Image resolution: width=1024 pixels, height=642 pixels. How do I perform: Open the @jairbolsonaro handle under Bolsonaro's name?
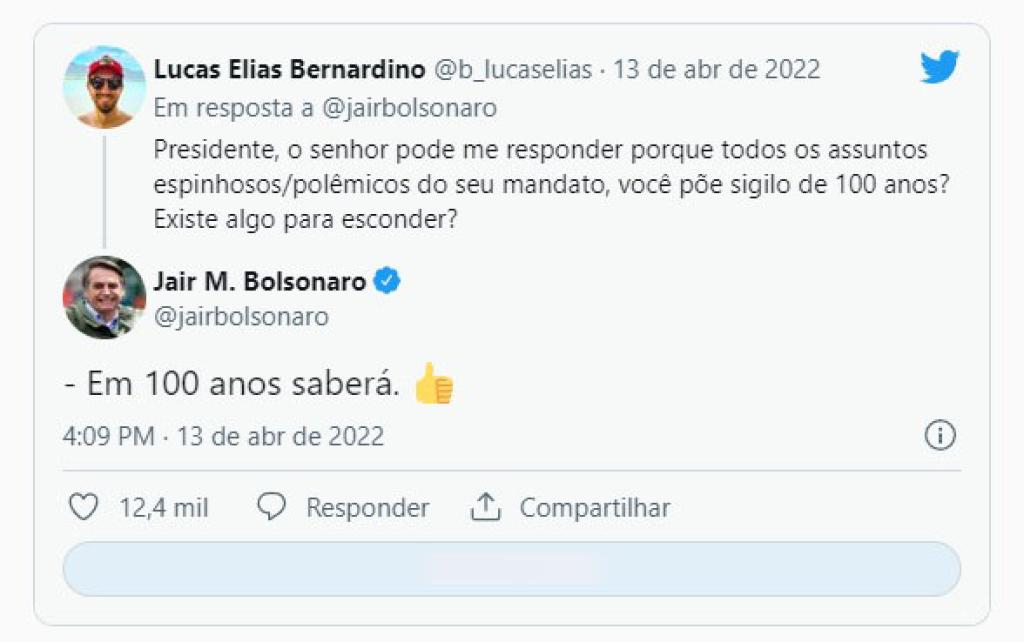tap(241, 317)
